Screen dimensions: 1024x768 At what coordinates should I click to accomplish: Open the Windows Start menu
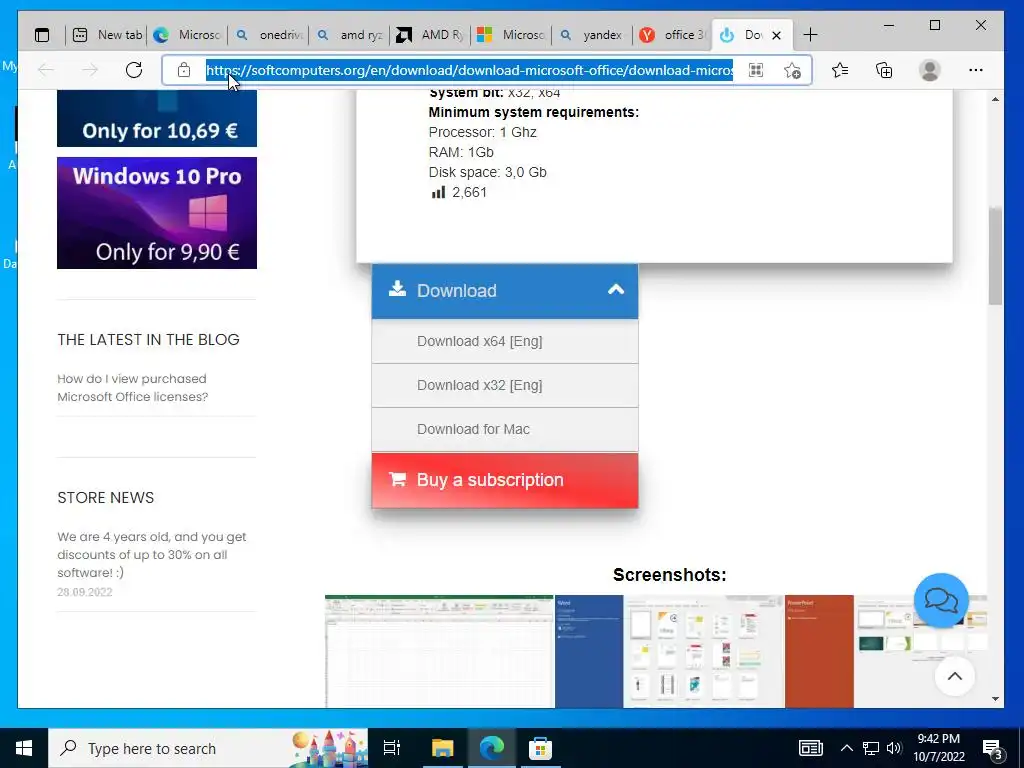coord(24,748)
